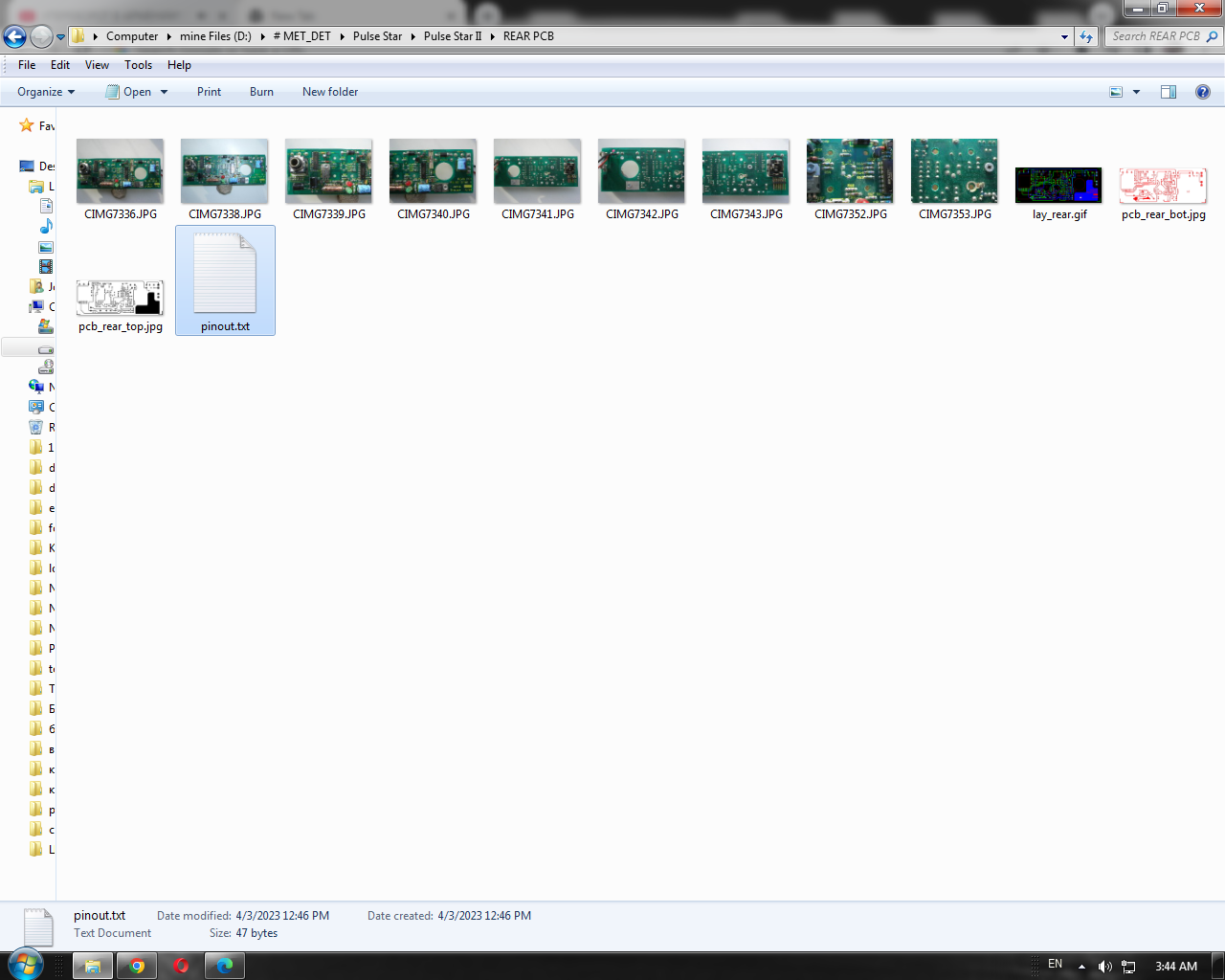
Task: Expand the arrow after # MET_DET
Action: click(342, 36)
